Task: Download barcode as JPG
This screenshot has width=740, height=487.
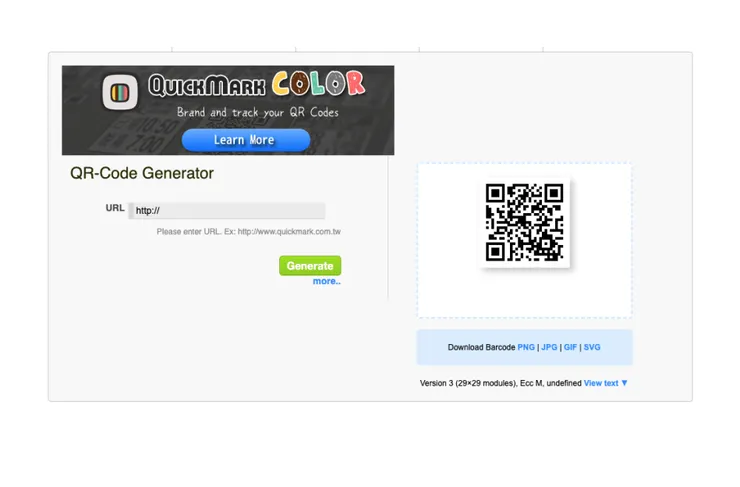Action: [x=549, y=347]
